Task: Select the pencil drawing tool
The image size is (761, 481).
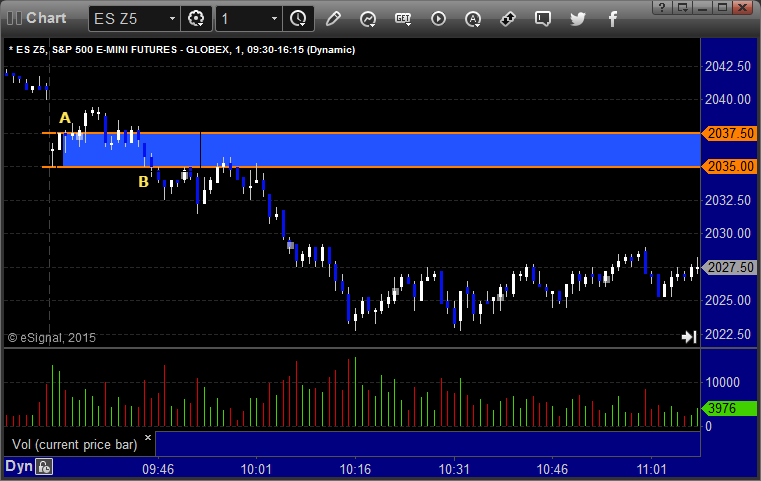Action: (x=333, y=19)
